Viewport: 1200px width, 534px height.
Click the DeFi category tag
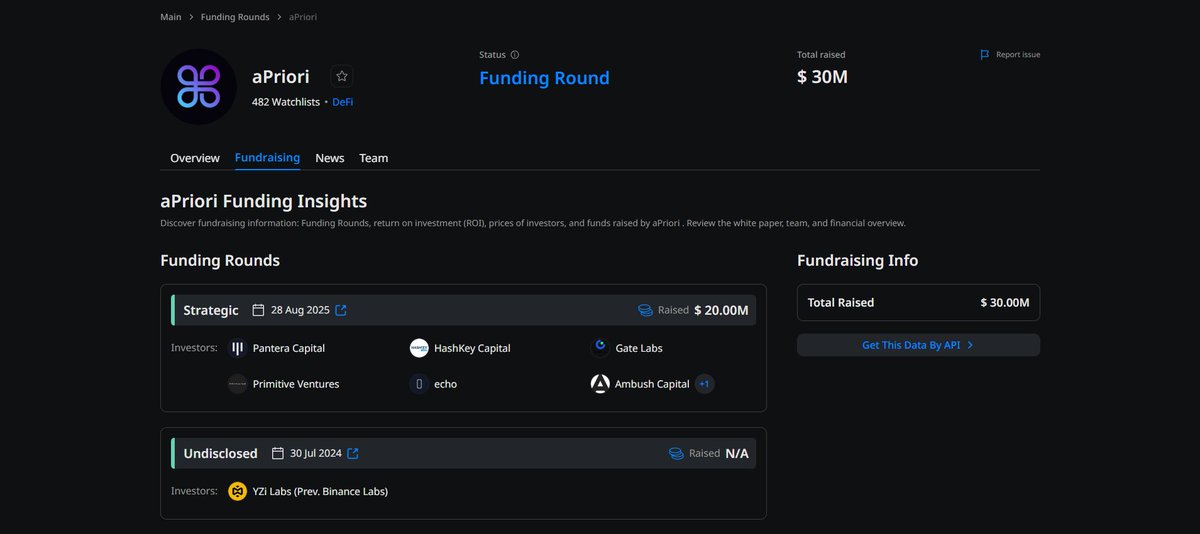pos(343,102)
